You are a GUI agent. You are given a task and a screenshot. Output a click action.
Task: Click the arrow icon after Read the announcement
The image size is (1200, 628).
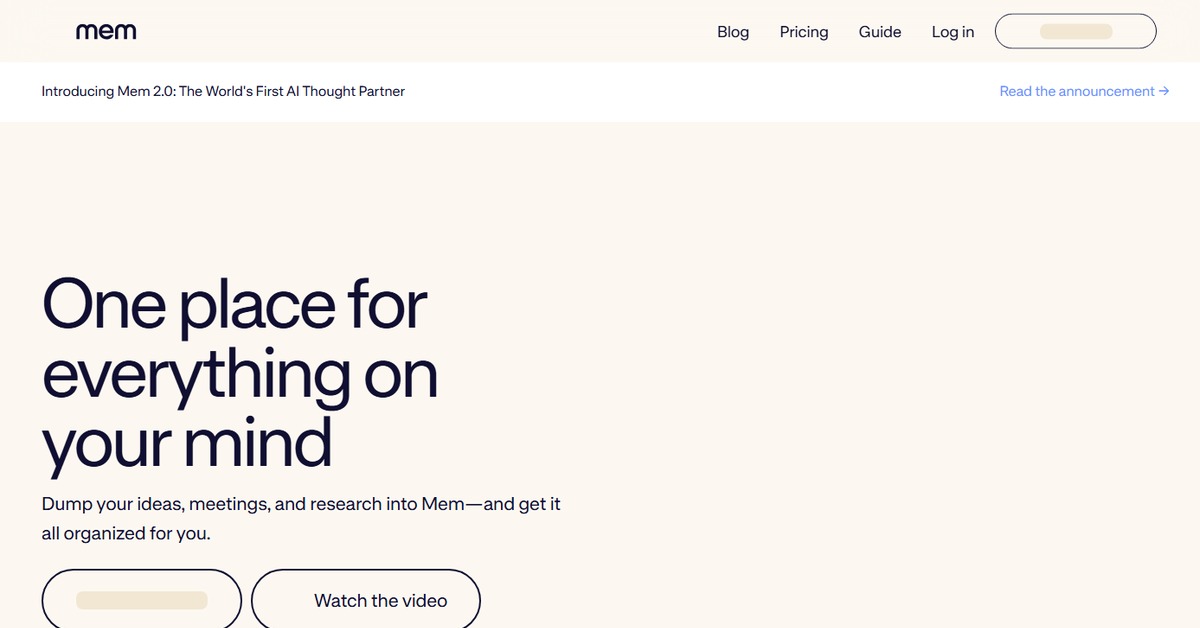pyautogui.click(x=1164, y=91)
